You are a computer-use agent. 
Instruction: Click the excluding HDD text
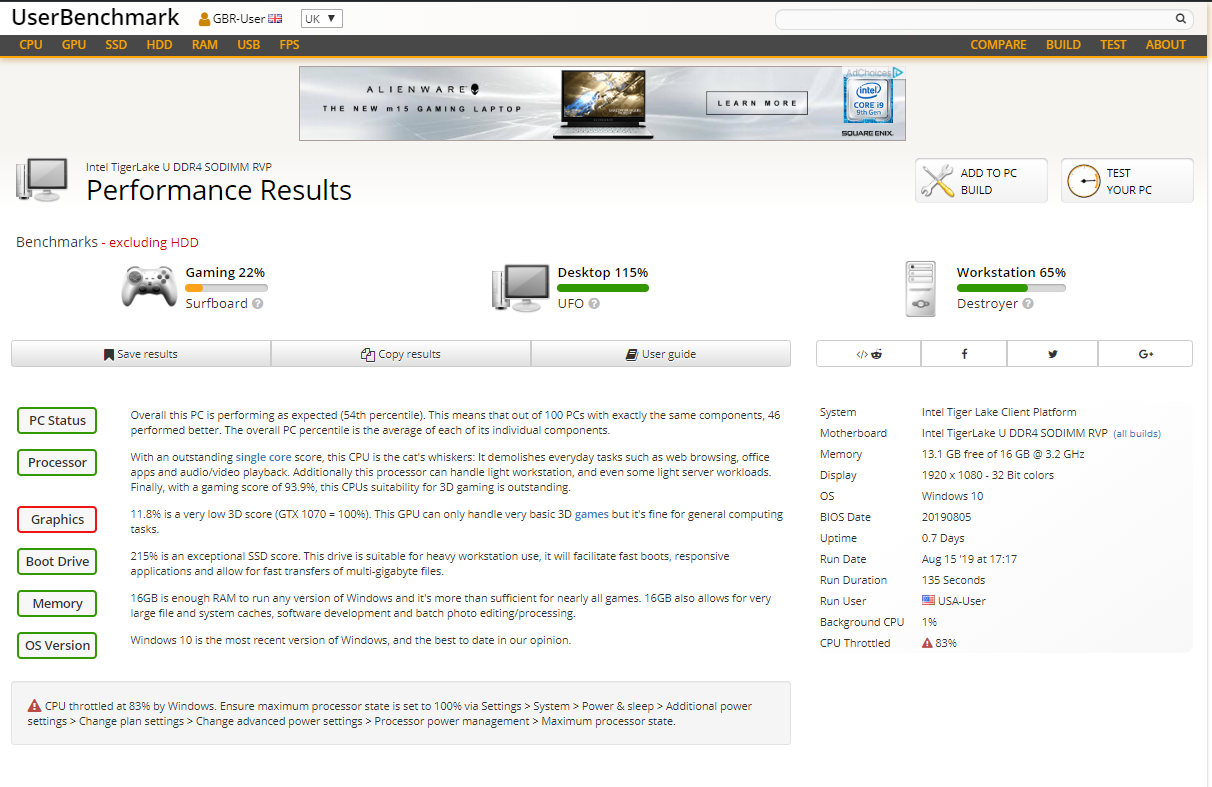pyautogui.click(x=154, y=242)
